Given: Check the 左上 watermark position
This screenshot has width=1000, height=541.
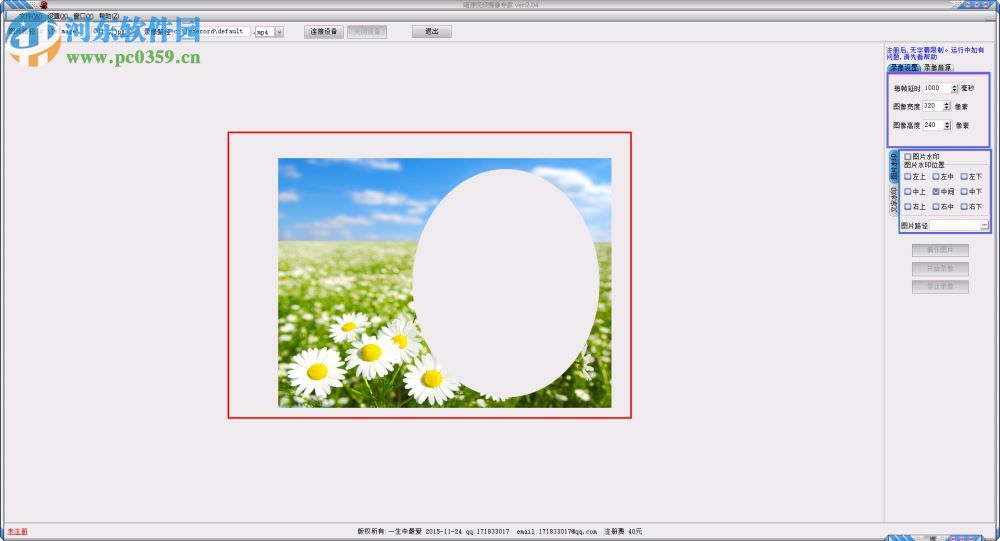Looking at the screenshot, I should click(x=908, y=177).
